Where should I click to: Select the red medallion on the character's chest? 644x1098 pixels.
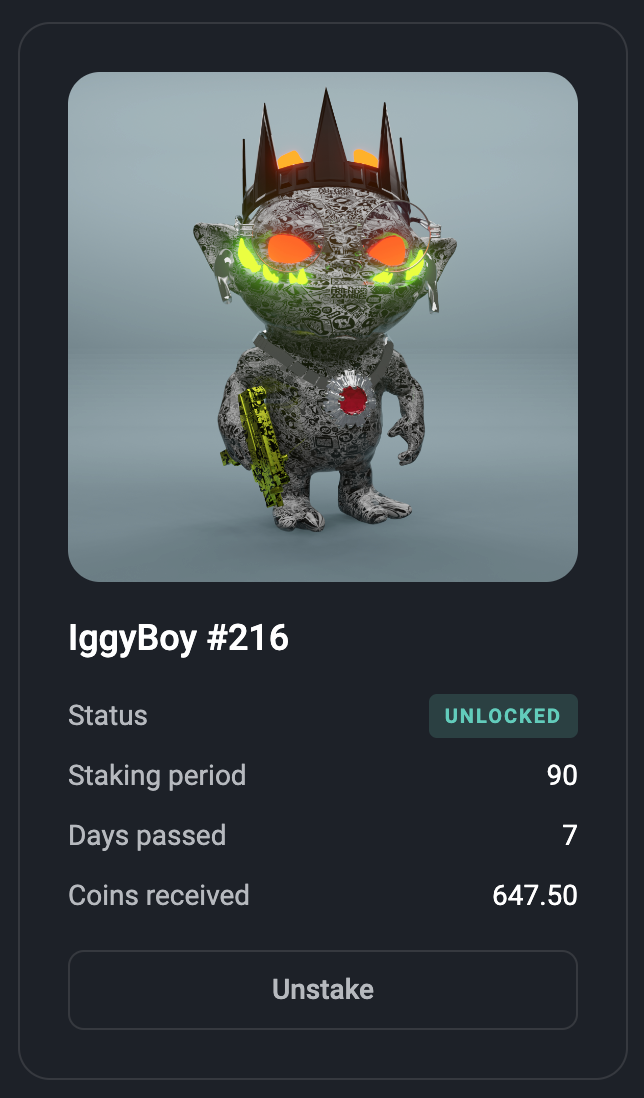[353, 401]
